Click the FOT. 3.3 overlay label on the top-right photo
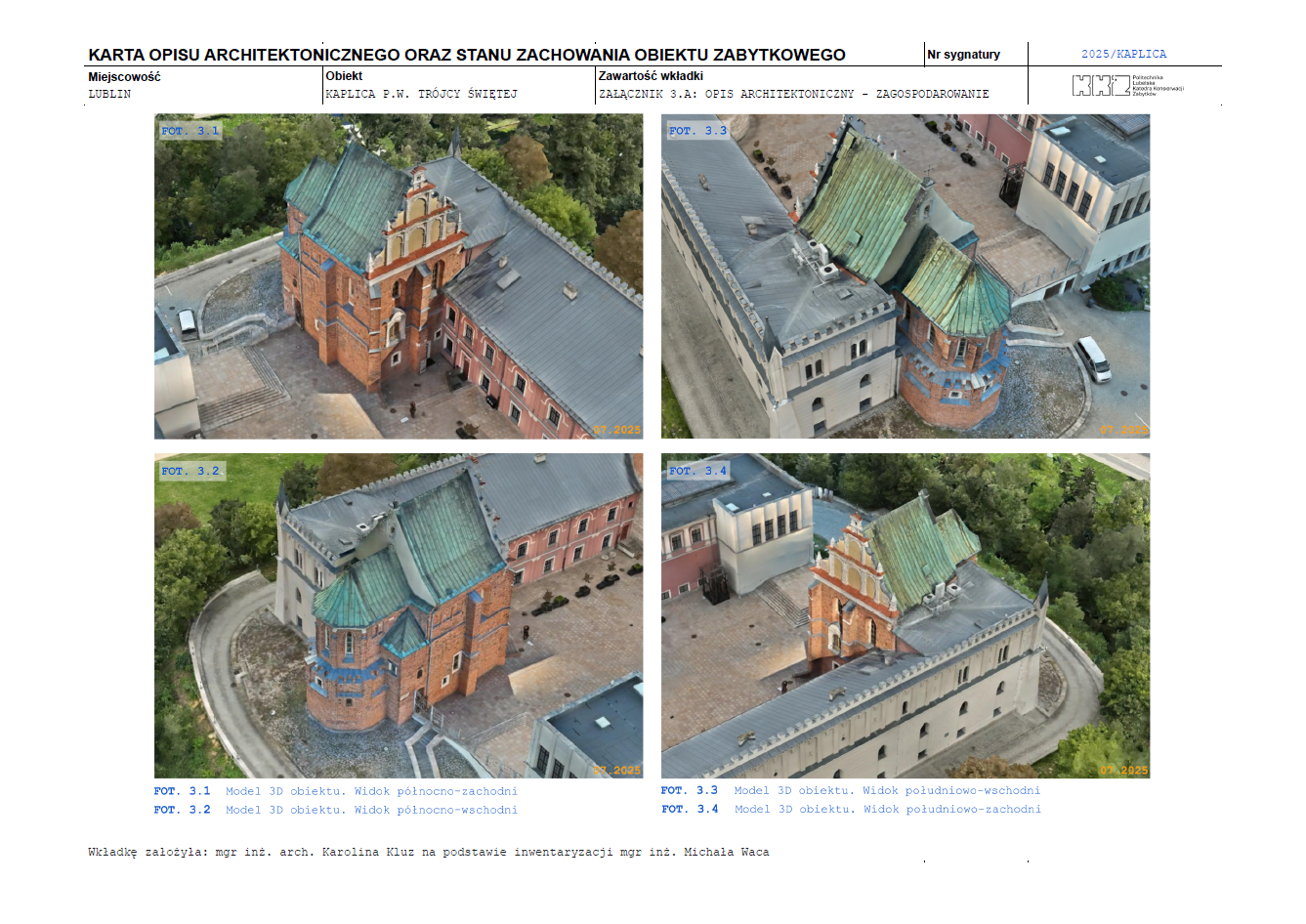1306x924 pixels. (697, 131)
